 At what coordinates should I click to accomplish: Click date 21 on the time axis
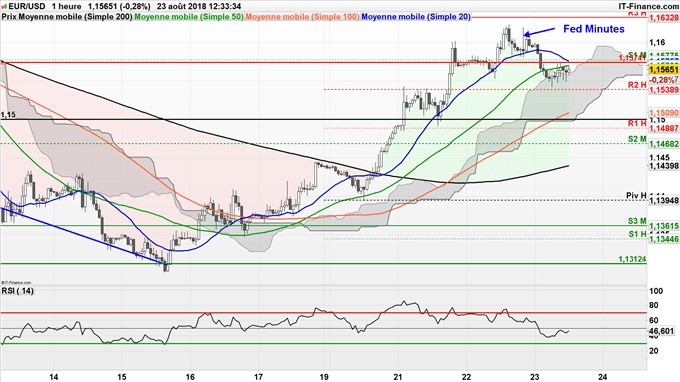398,377
